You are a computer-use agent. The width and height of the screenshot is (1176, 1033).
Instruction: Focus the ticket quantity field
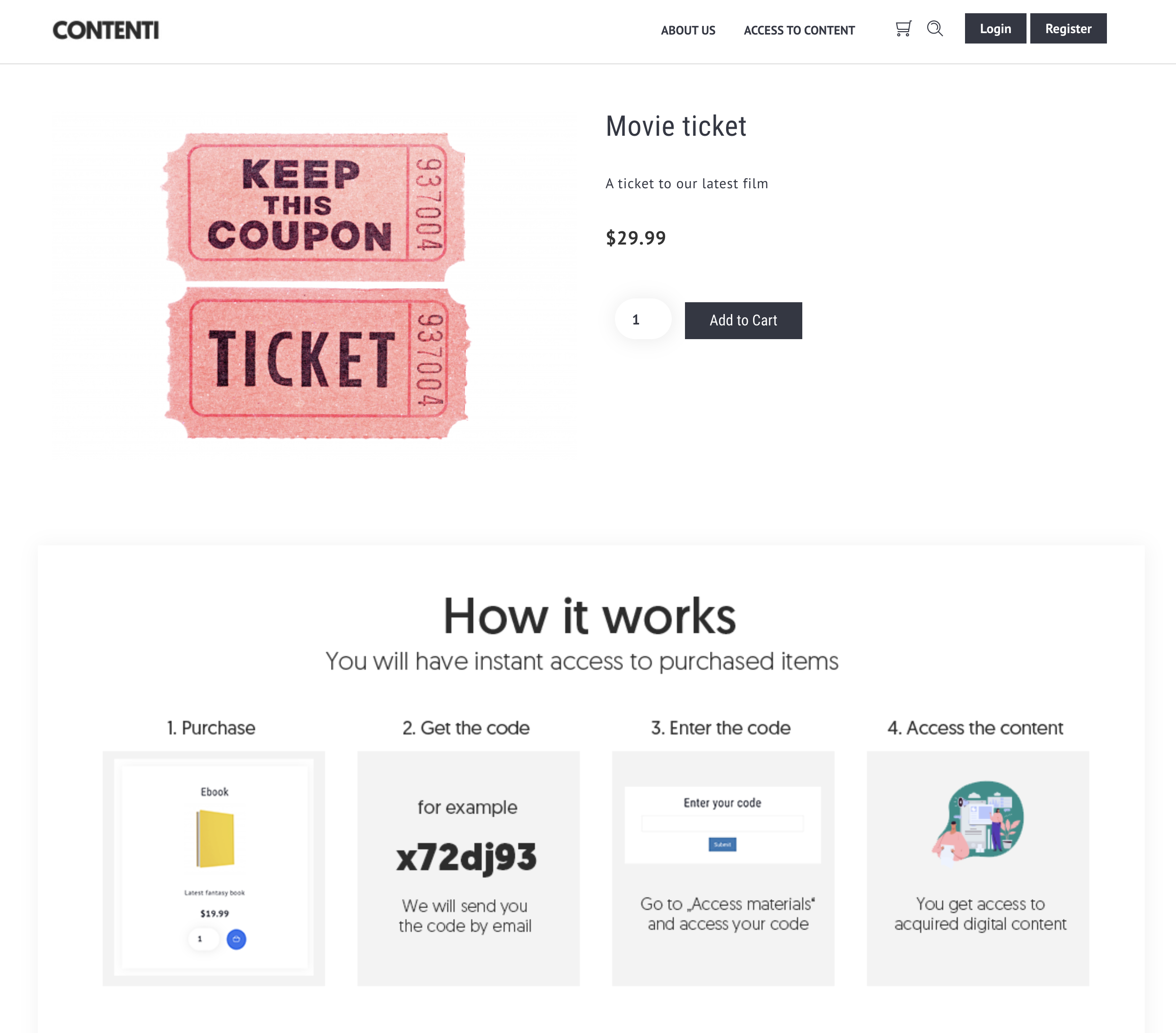[x=643, y=319]
